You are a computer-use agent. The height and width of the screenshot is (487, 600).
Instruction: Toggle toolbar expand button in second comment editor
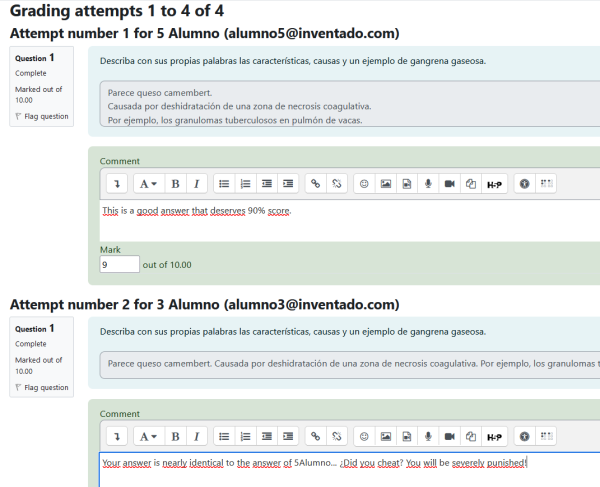pyautogui.click(x=117, y=437)
